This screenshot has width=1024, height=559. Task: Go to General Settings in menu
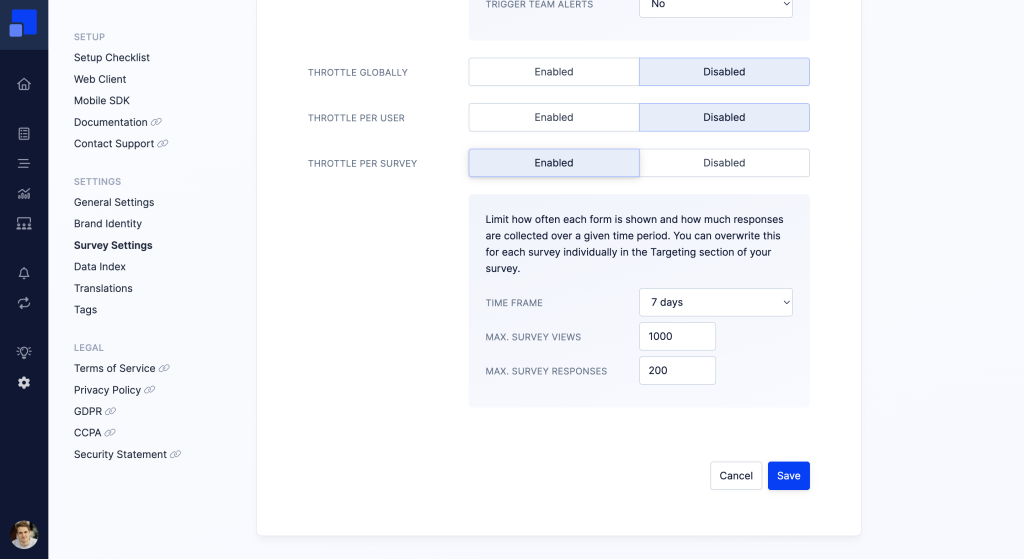coord(114,202)
